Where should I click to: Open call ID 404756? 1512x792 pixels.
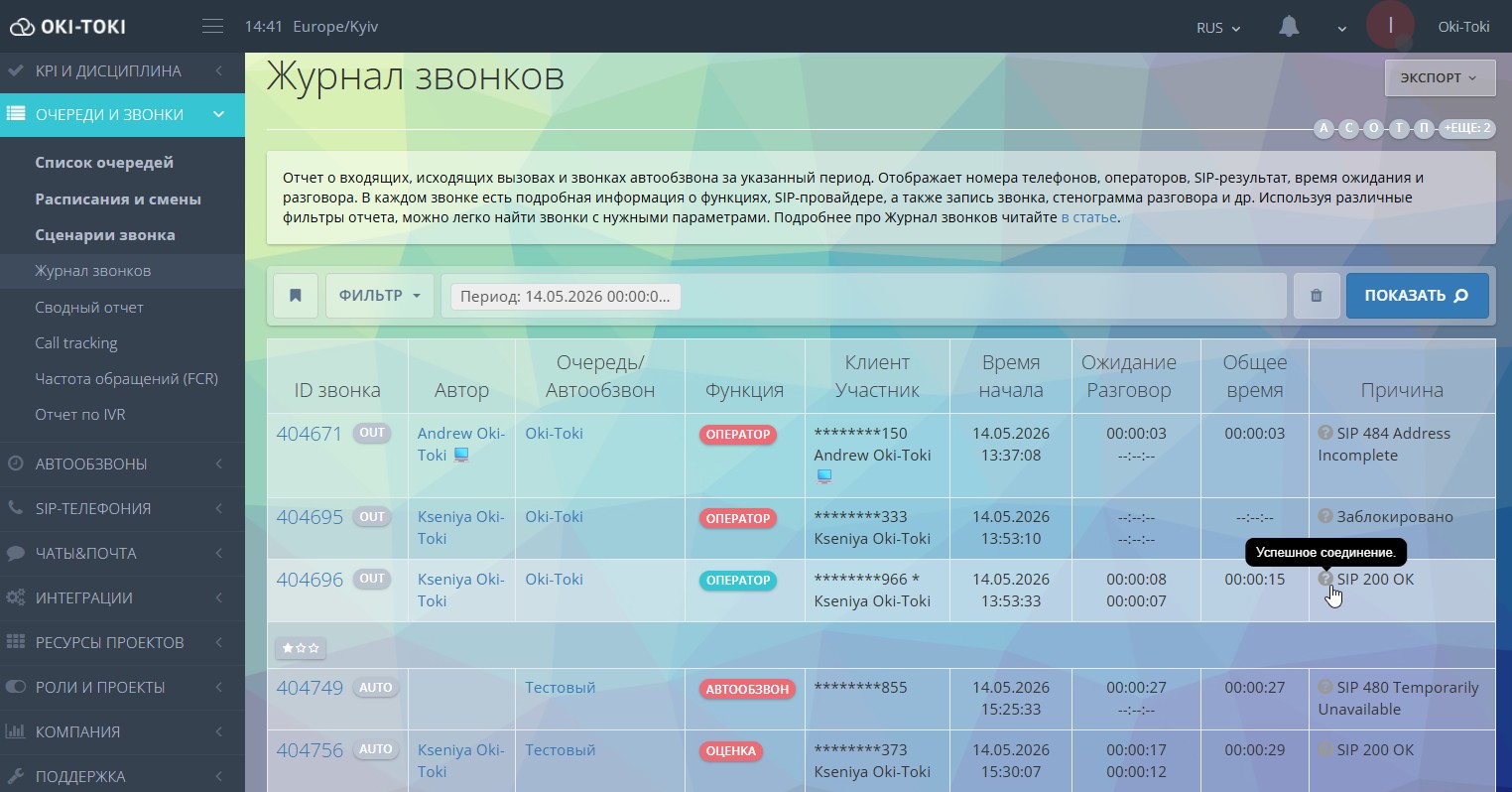[x=310, y=750]
